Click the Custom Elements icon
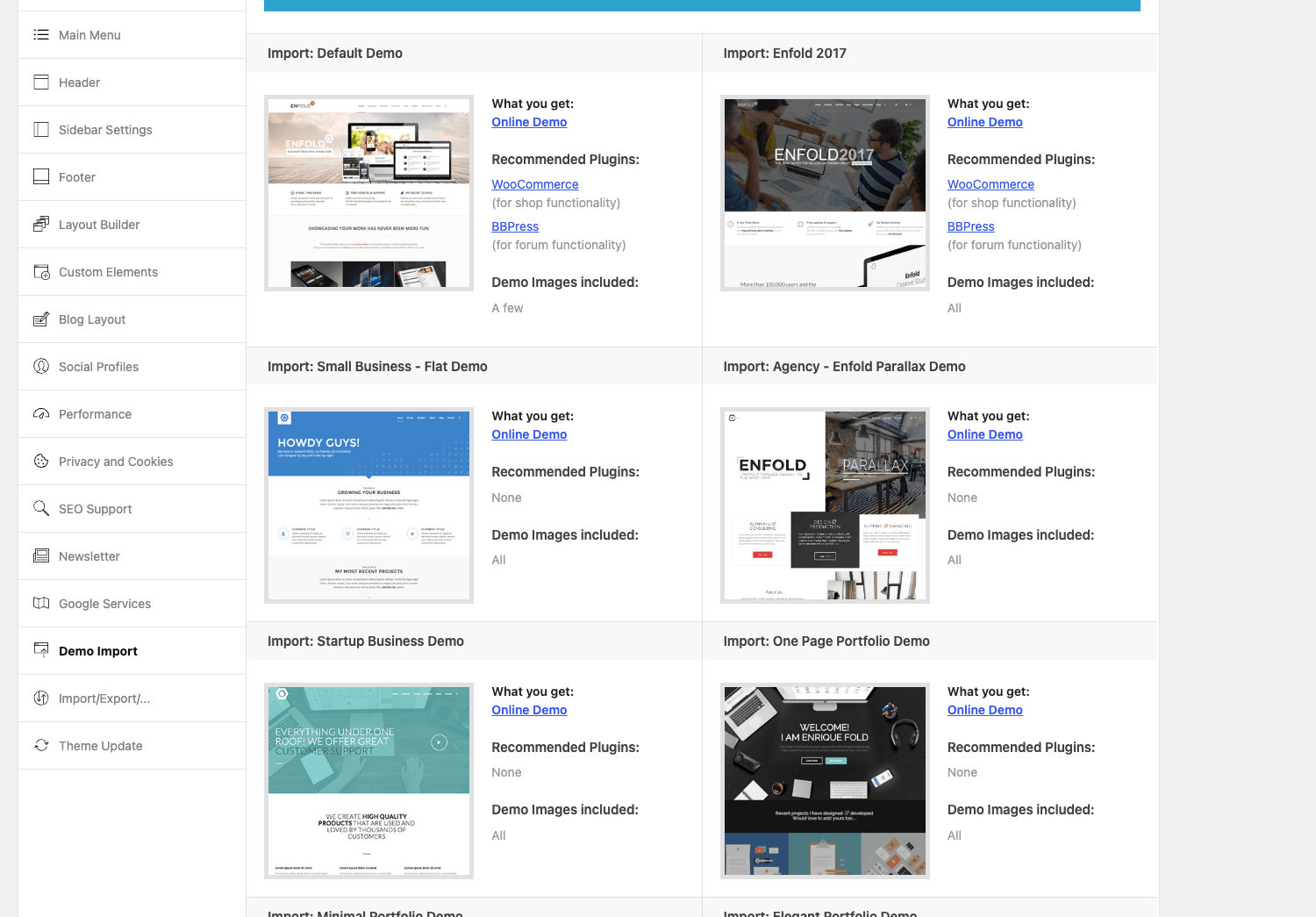Viewport: 1316px width, 917px height. (x=41, y=272)
